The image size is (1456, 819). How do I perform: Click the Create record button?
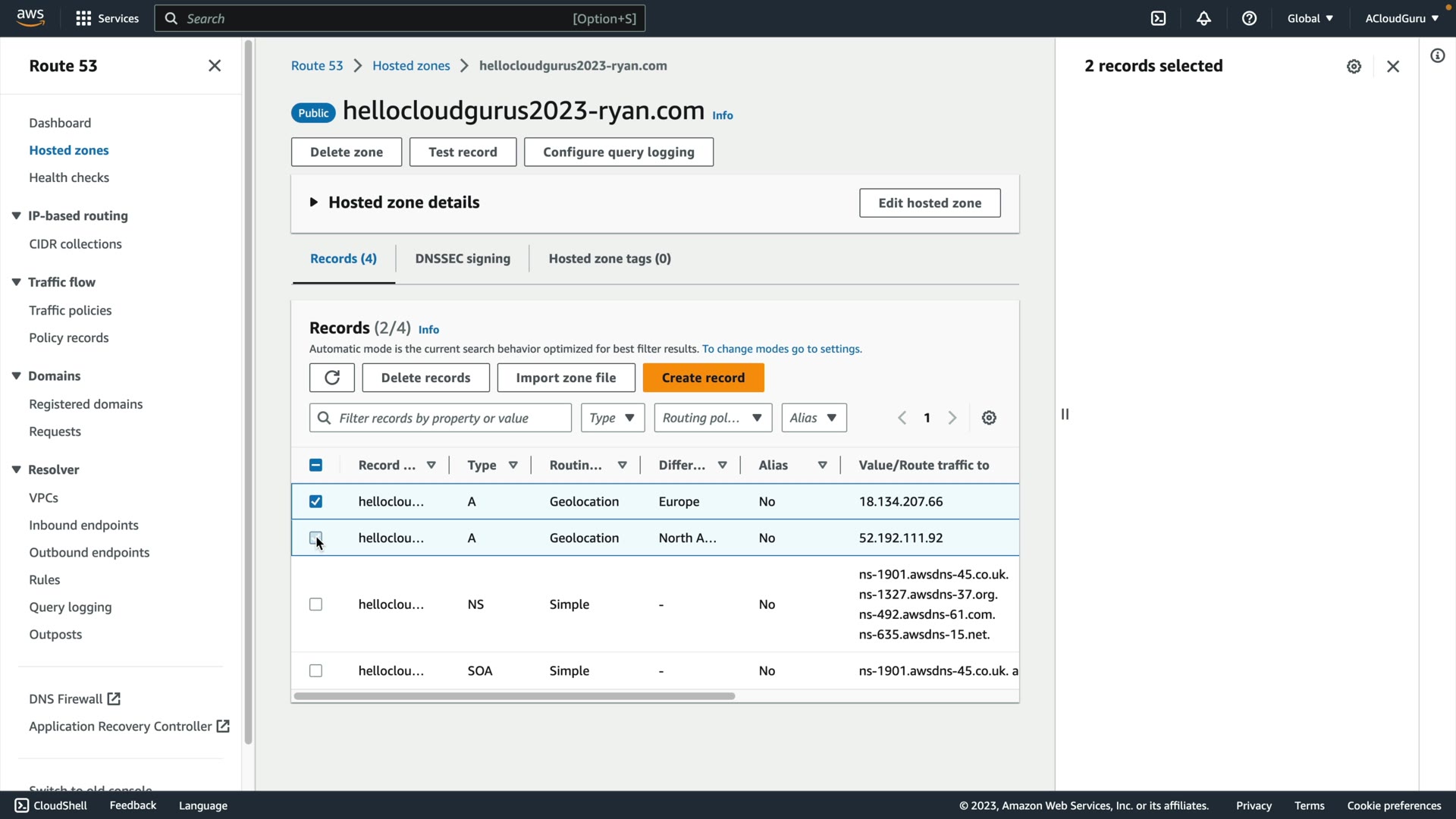click(x=702, y=378)
